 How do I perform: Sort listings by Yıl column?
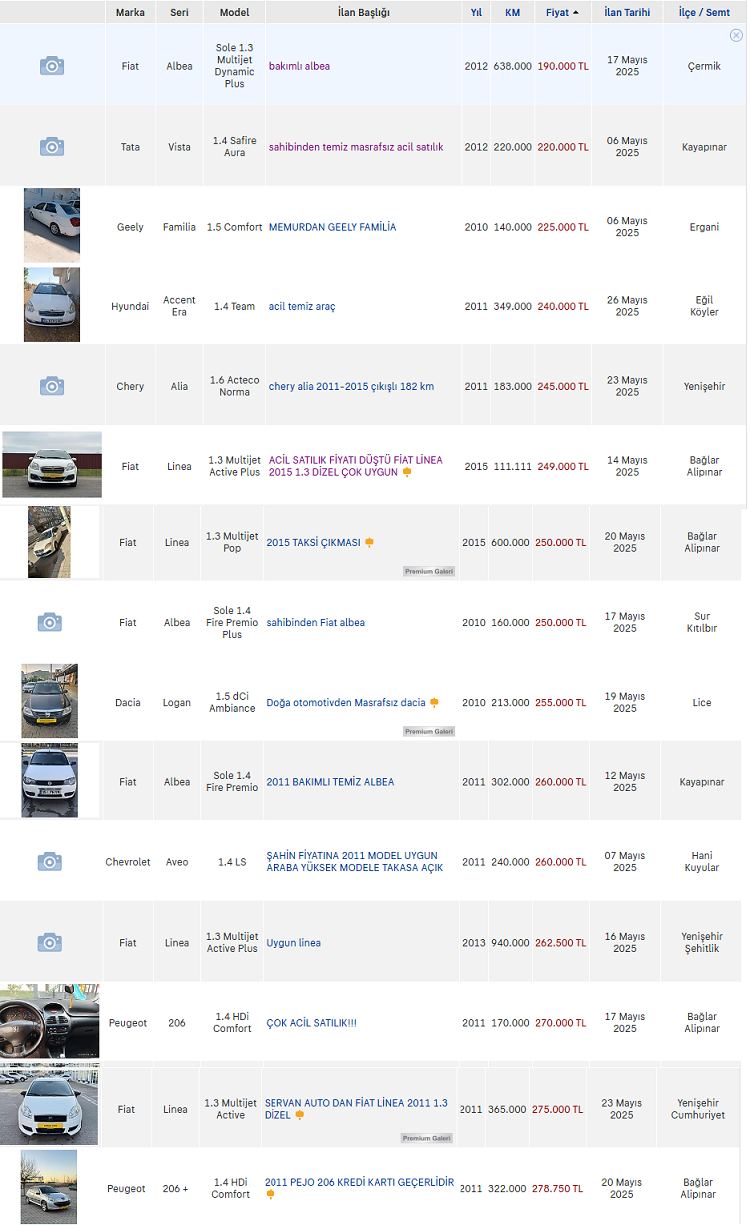pos(476,12)
